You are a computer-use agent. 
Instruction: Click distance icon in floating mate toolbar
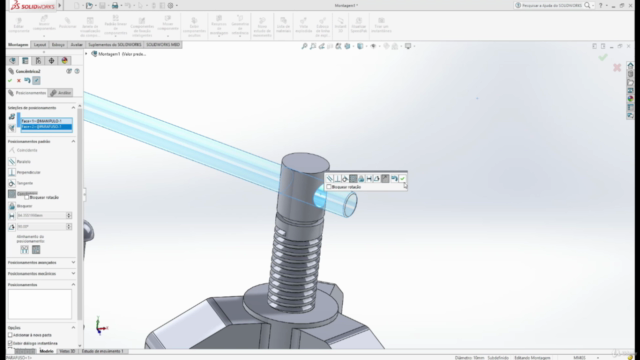pyautogui.click(x=369, y=178)
